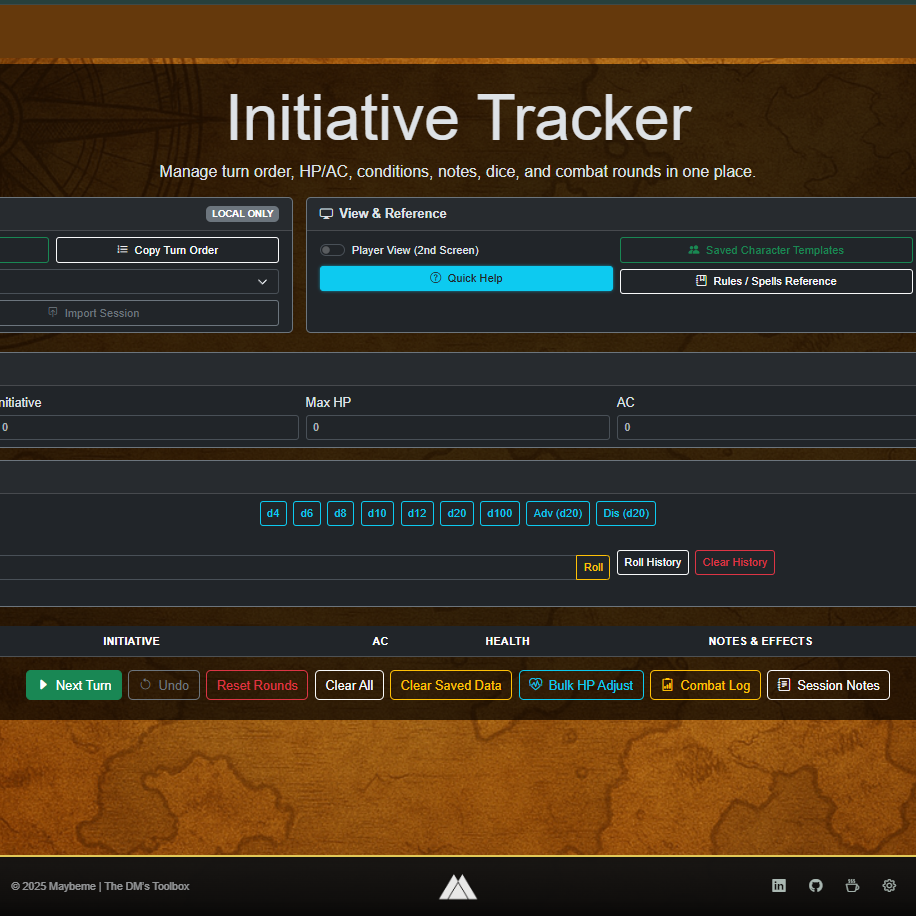The image size is (916, 916).
Task: Open Saved Character Templates
Action: (766, 250)
